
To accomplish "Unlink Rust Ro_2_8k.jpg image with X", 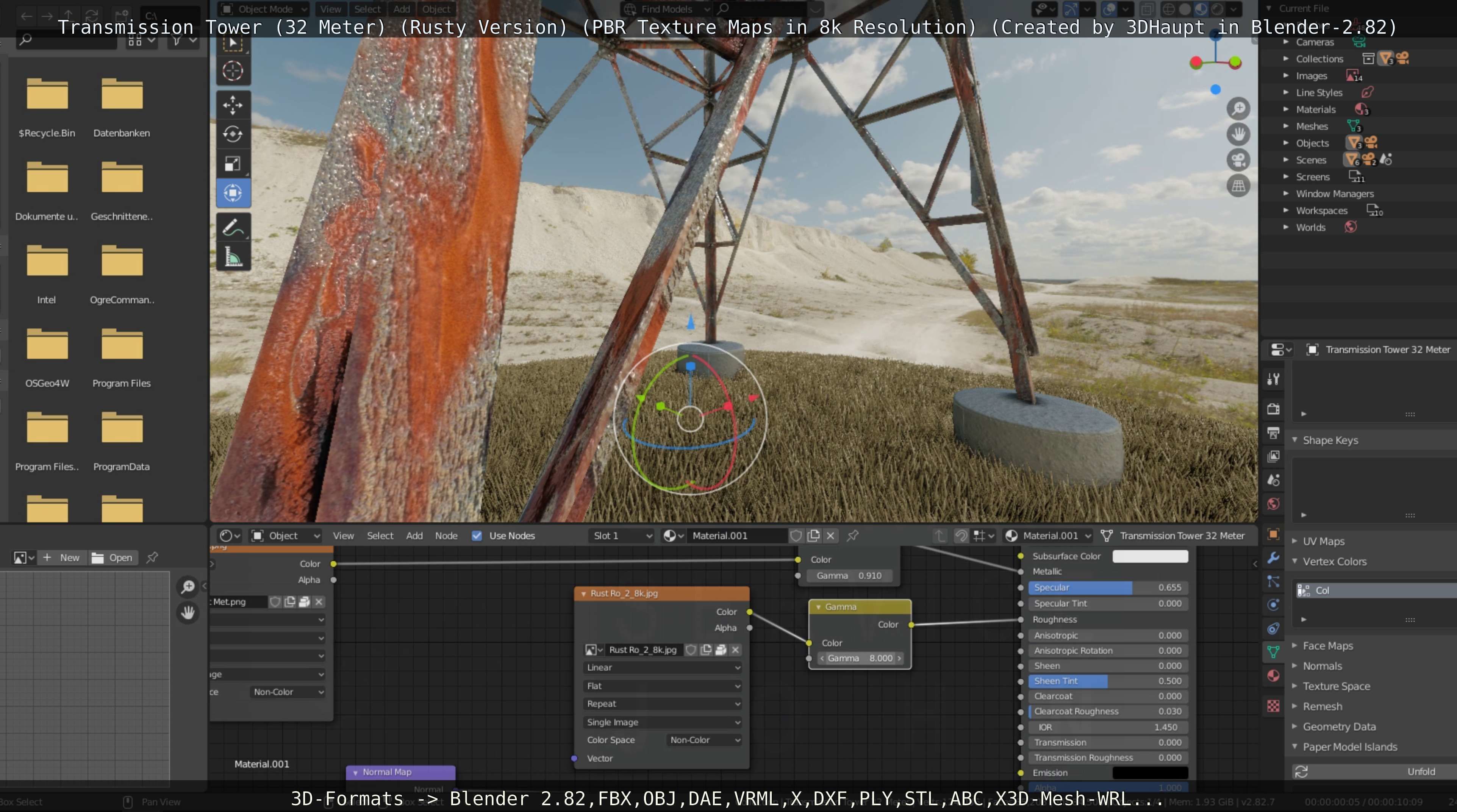I will (735, 650).
